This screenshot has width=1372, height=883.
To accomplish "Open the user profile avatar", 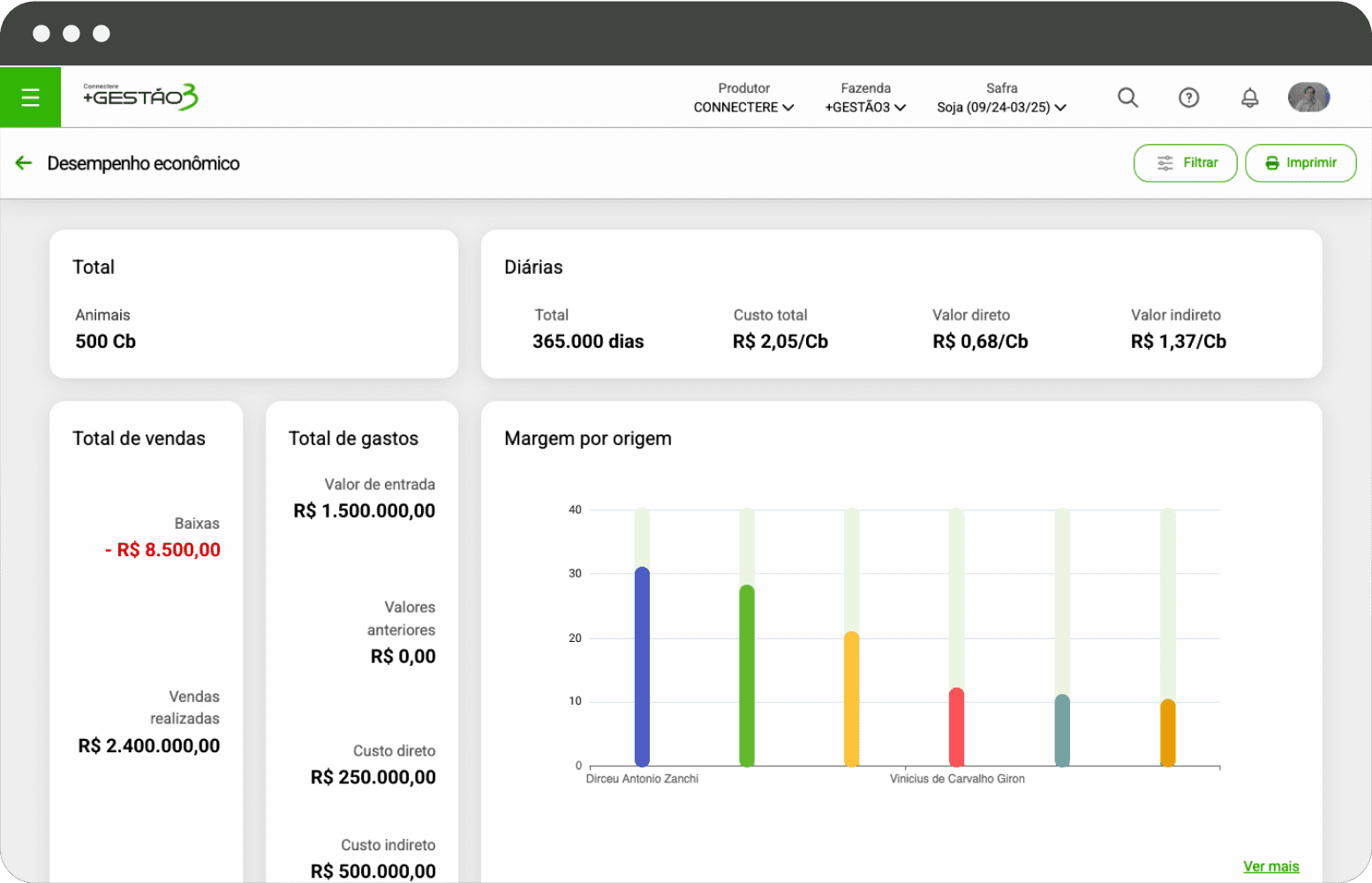I will (x=1308, y=97).
